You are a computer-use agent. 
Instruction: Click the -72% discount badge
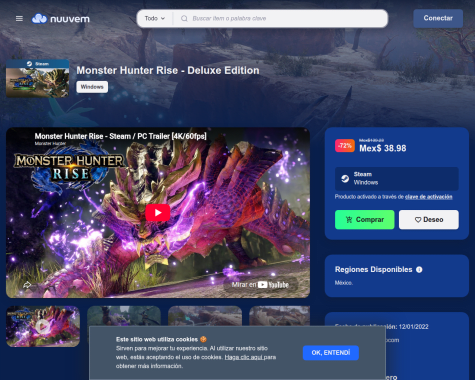(345, 146)
